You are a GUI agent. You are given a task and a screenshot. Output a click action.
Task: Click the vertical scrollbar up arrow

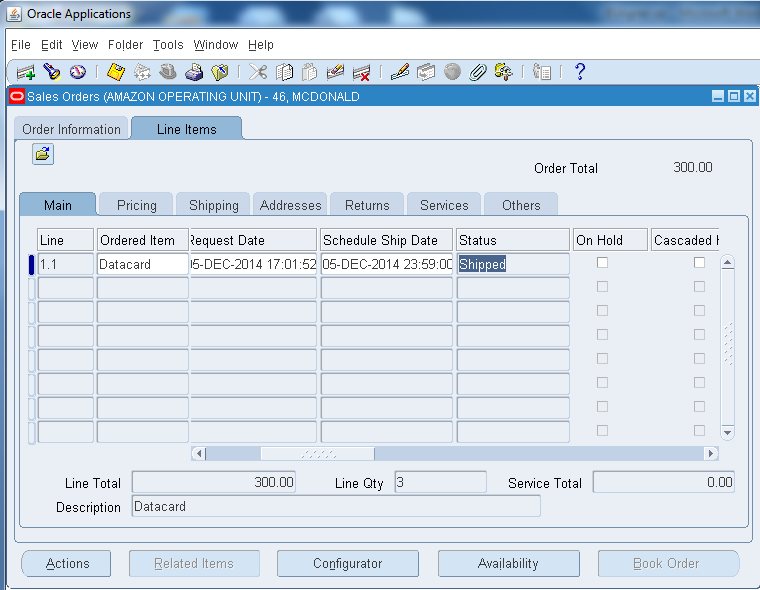pyautogui.click(x=727, y=263)
